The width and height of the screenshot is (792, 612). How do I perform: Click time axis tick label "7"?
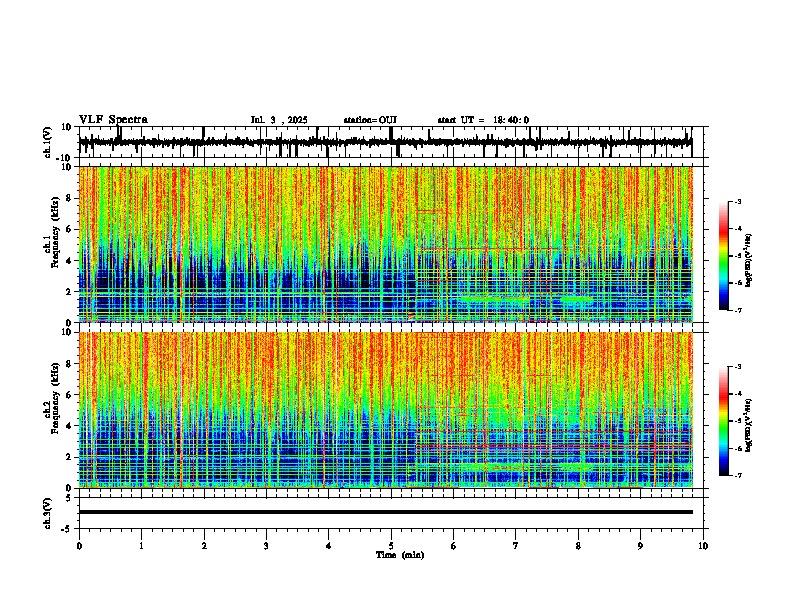pyautogui.click(x=516, y=546)
